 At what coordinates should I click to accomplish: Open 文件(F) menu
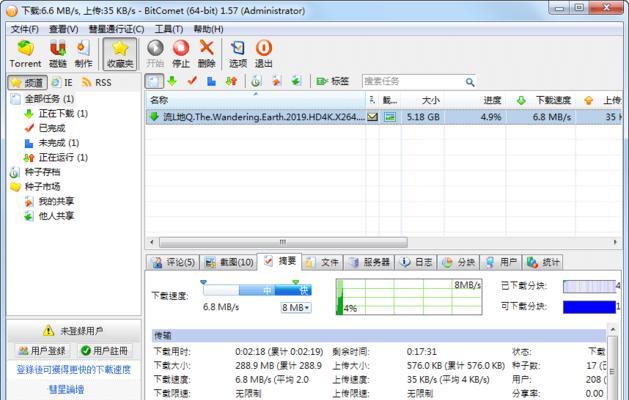24,29
